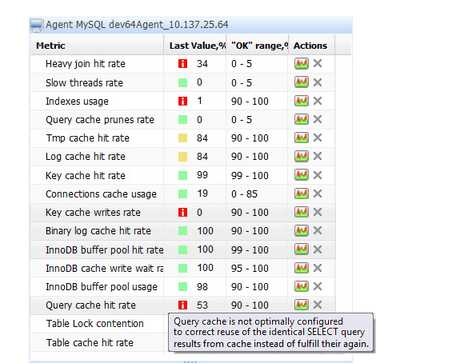
Task: Click value 53 in Query cache hit rate row
Action: [202, 305]
